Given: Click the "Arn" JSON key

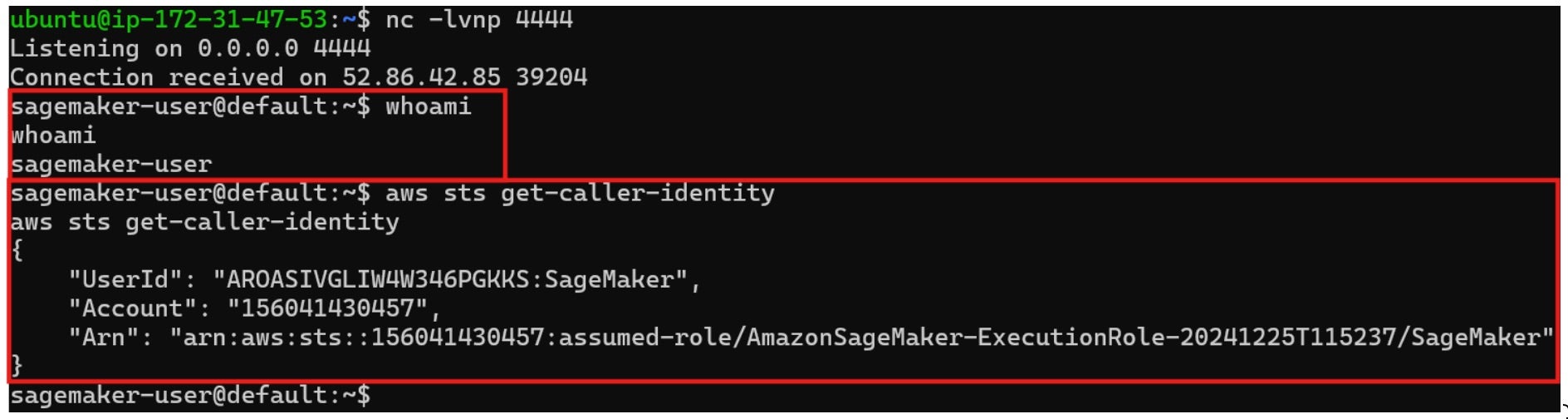Looking at the screenshot, I should 110,338.
